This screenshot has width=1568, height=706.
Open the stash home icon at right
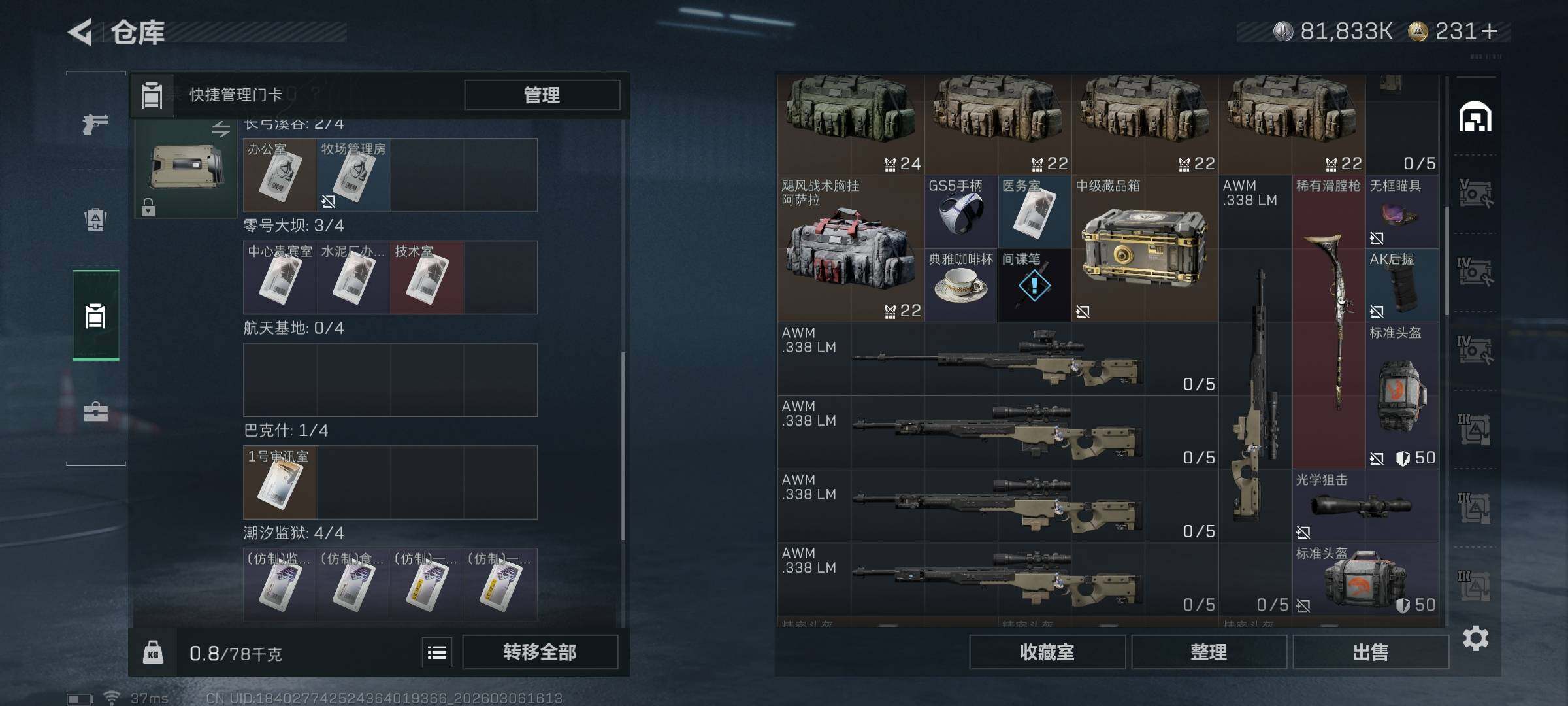tap(1475, 117)
